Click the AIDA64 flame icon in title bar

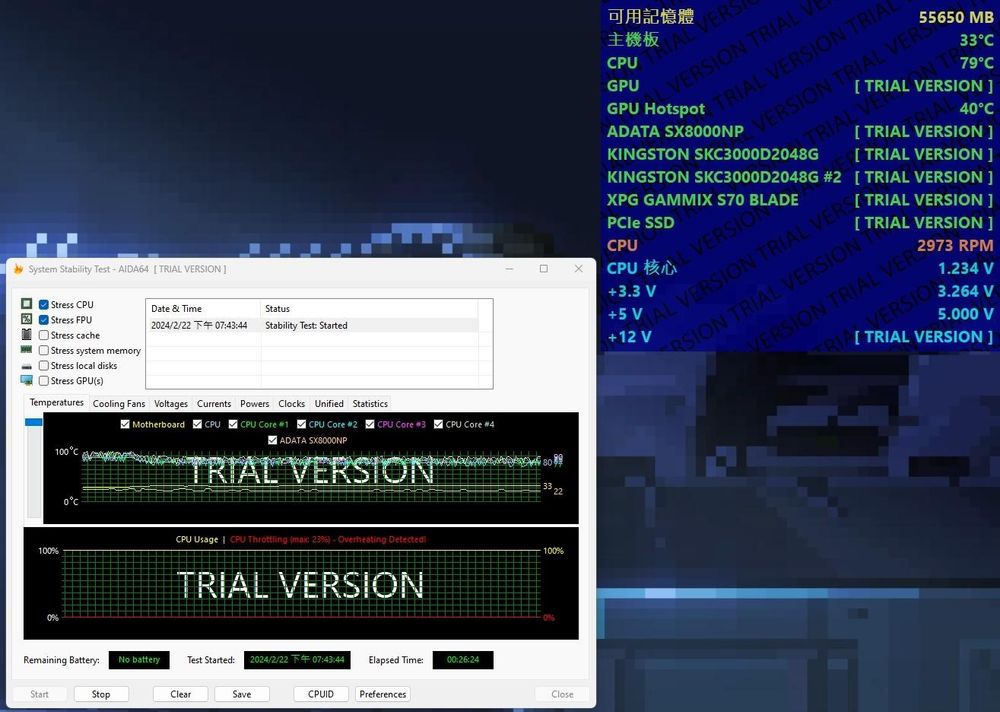point(17,269)
